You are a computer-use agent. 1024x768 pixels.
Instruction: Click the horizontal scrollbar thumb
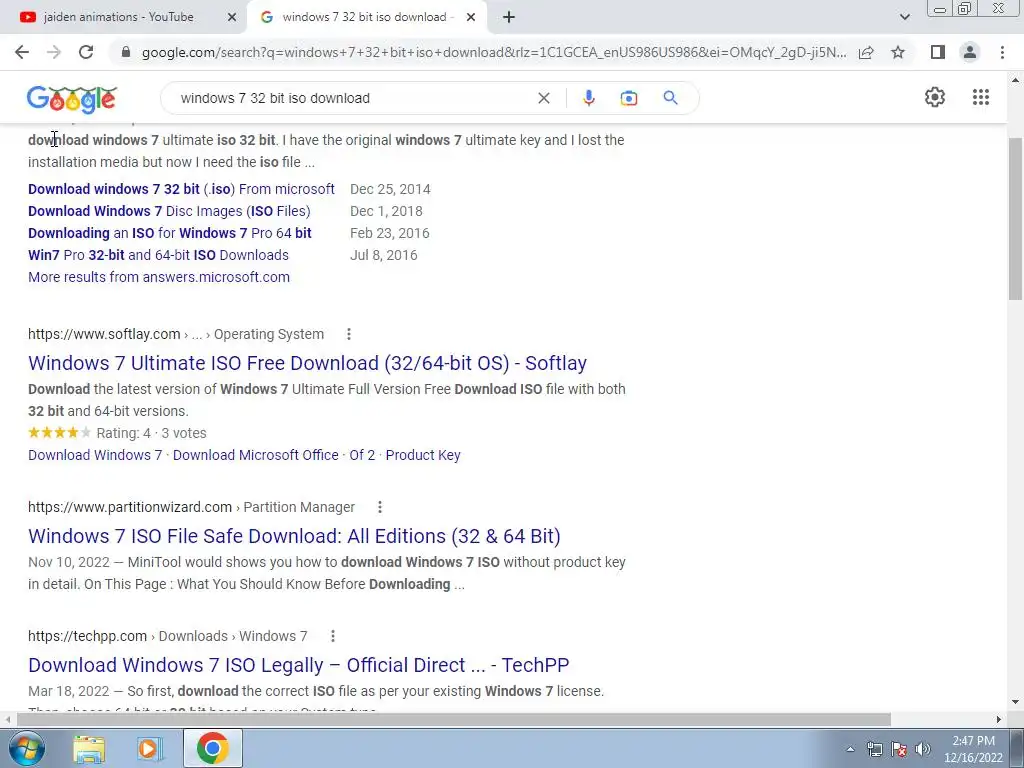click(453, 720)
